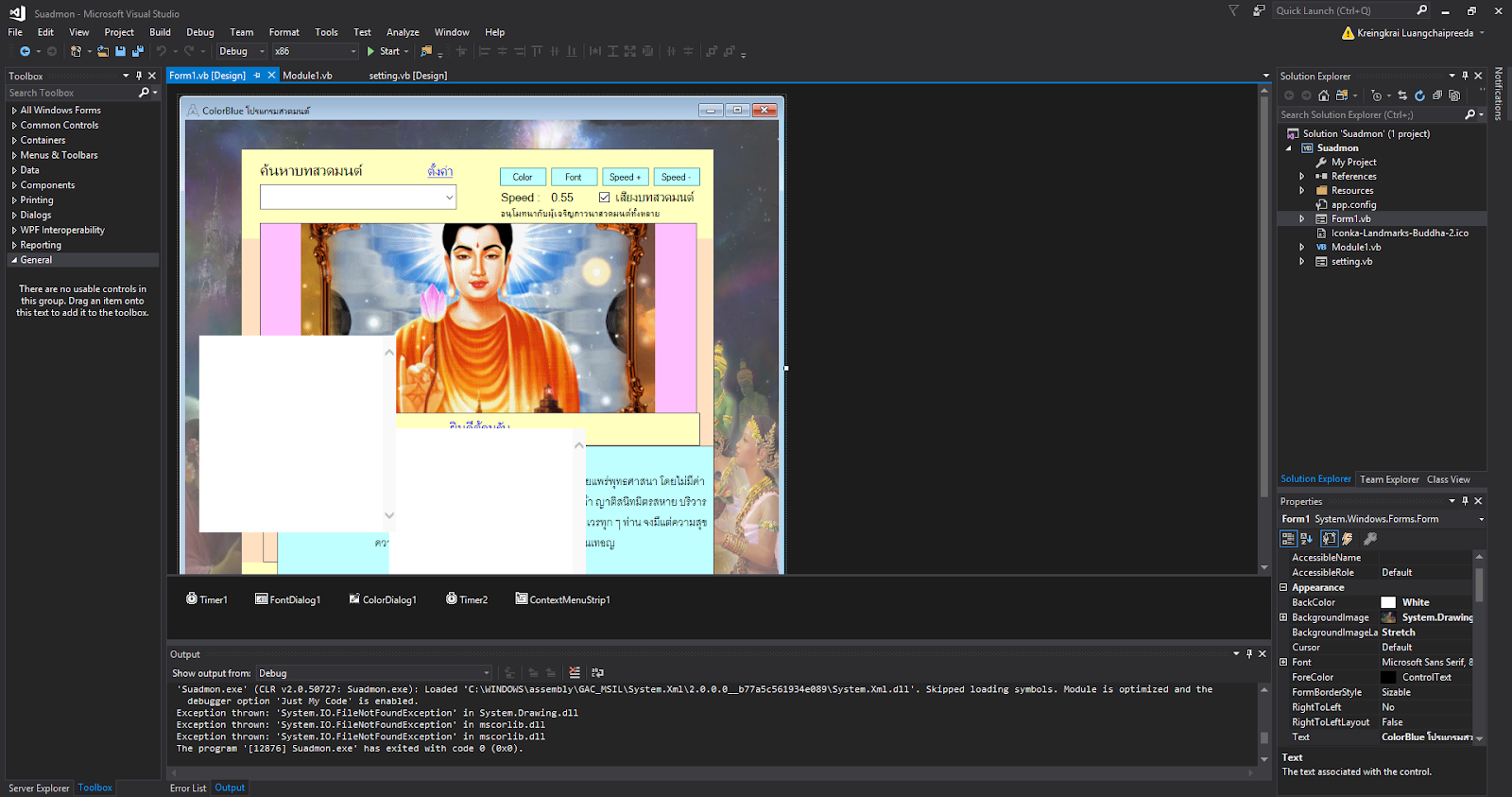This screenshot has width=1512, height=797.
Task: Switch to the Class View tab
Action: (x=1448, y=479)
